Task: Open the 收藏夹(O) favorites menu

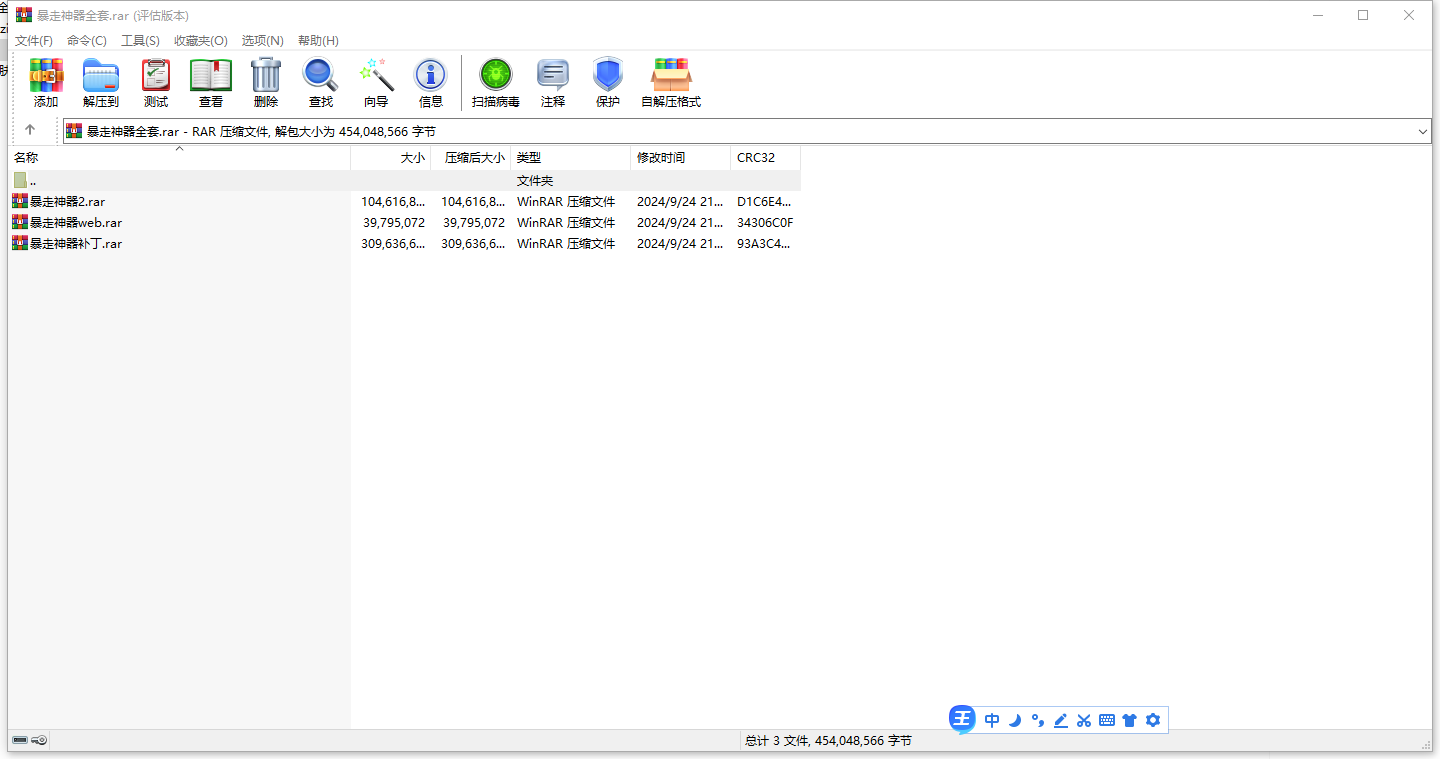Action: click(200, 41)
